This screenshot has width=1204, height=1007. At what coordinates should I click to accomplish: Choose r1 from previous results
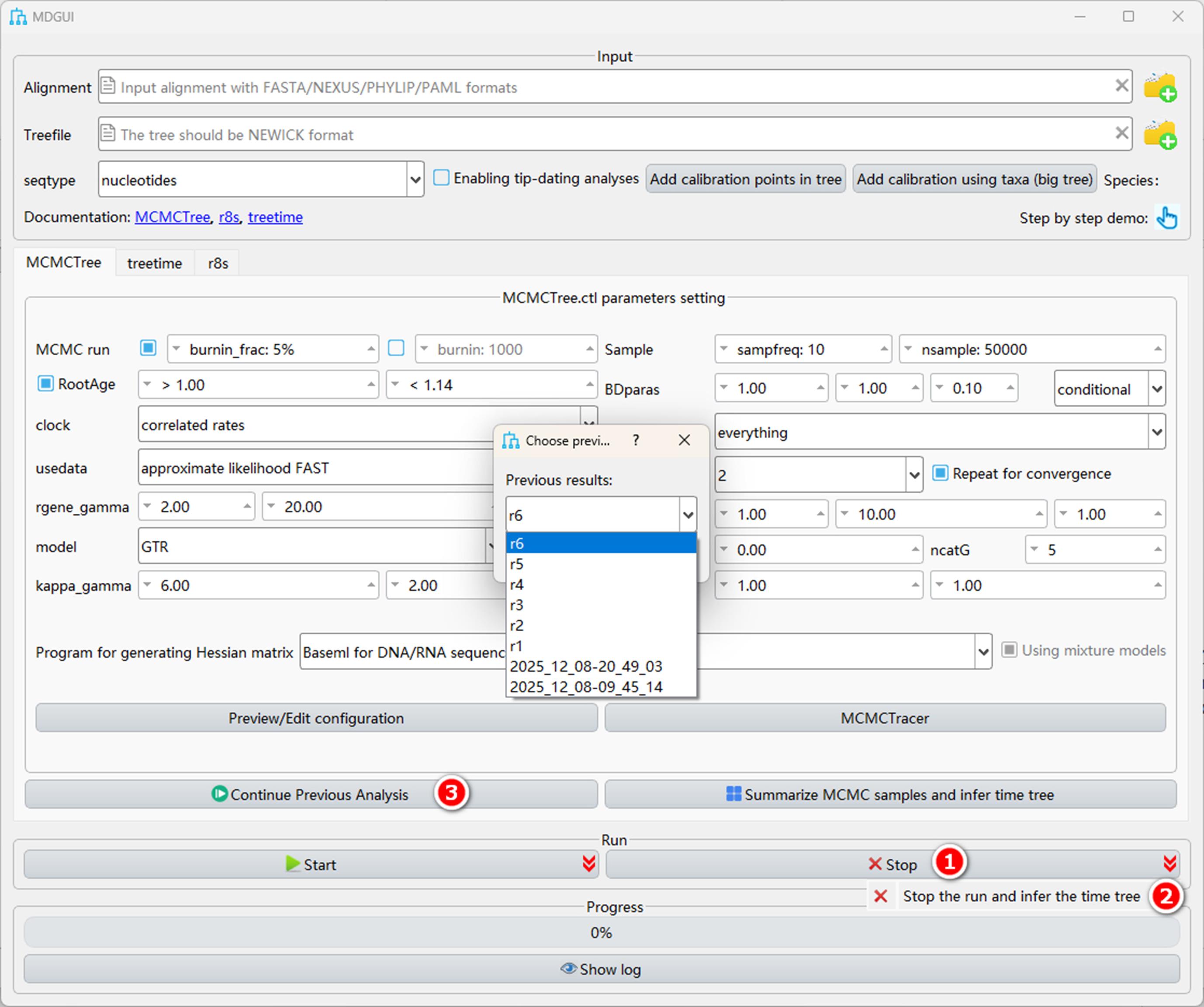pos(602,646)
